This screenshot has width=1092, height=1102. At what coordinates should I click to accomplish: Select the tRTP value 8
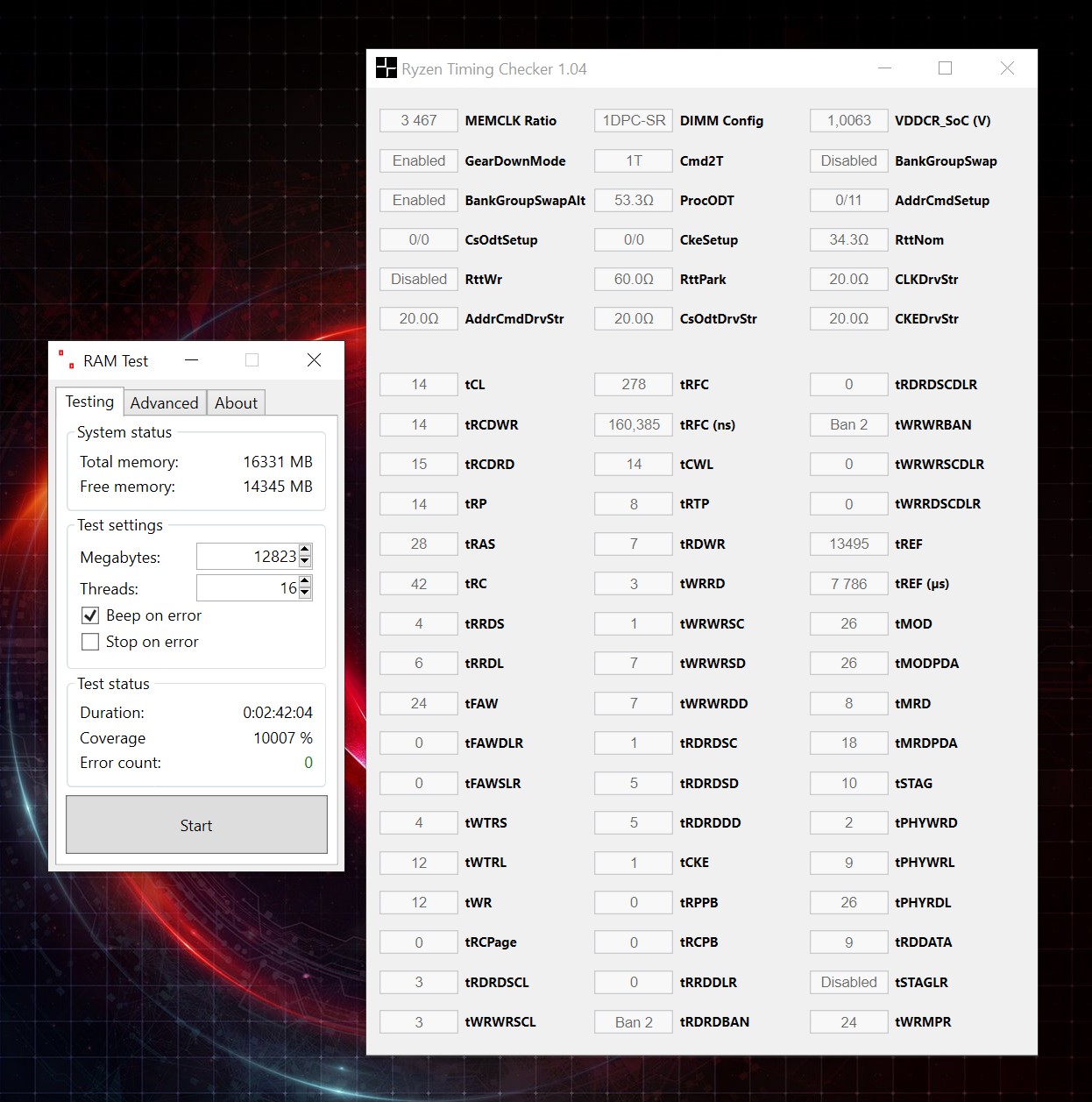coord(634,504)
